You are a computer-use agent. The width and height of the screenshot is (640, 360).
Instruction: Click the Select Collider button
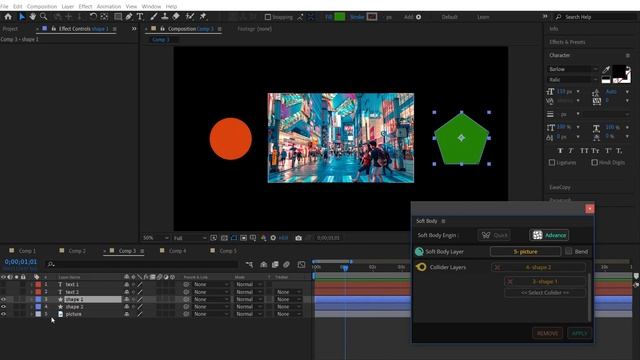[545, 293]
